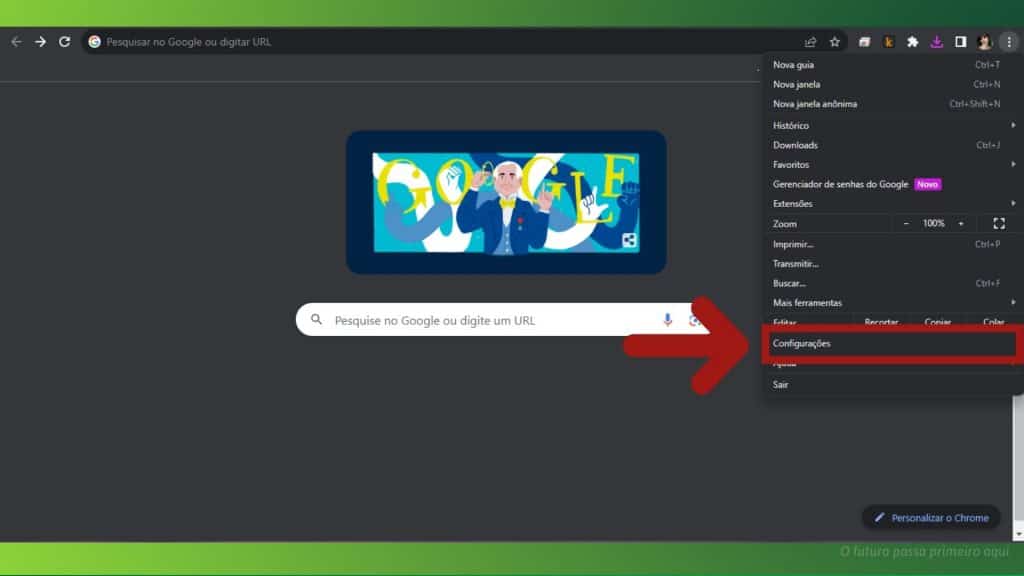This screenshot has width=1024, height=576.
Task: Open the profile avatar
Action: [985, 42]
